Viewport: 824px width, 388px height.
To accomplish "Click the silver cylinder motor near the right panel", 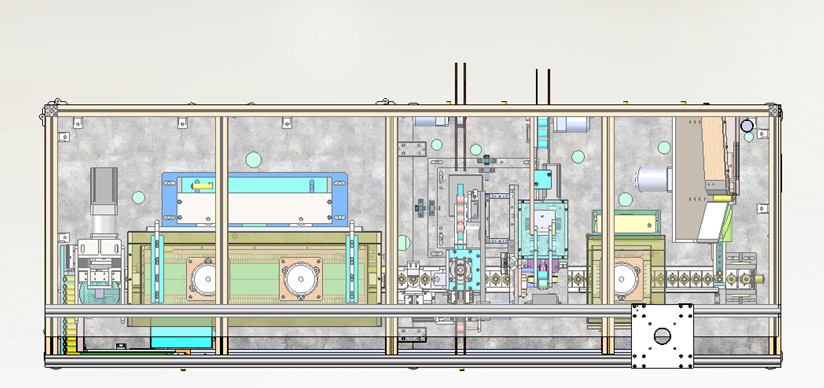I will 654,179.
